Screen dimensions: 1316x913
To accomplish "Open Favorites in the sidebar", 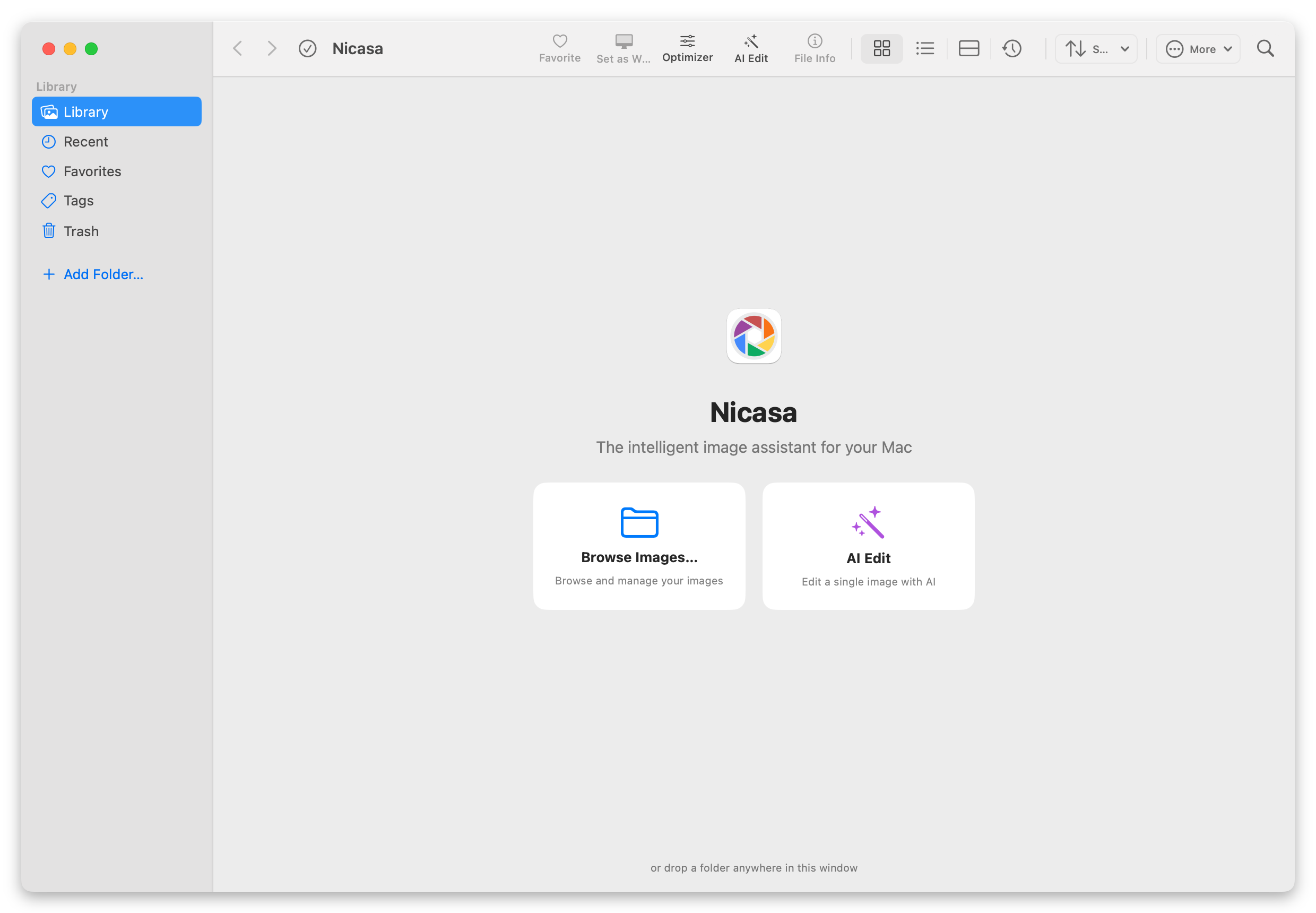I will point(117,171).
